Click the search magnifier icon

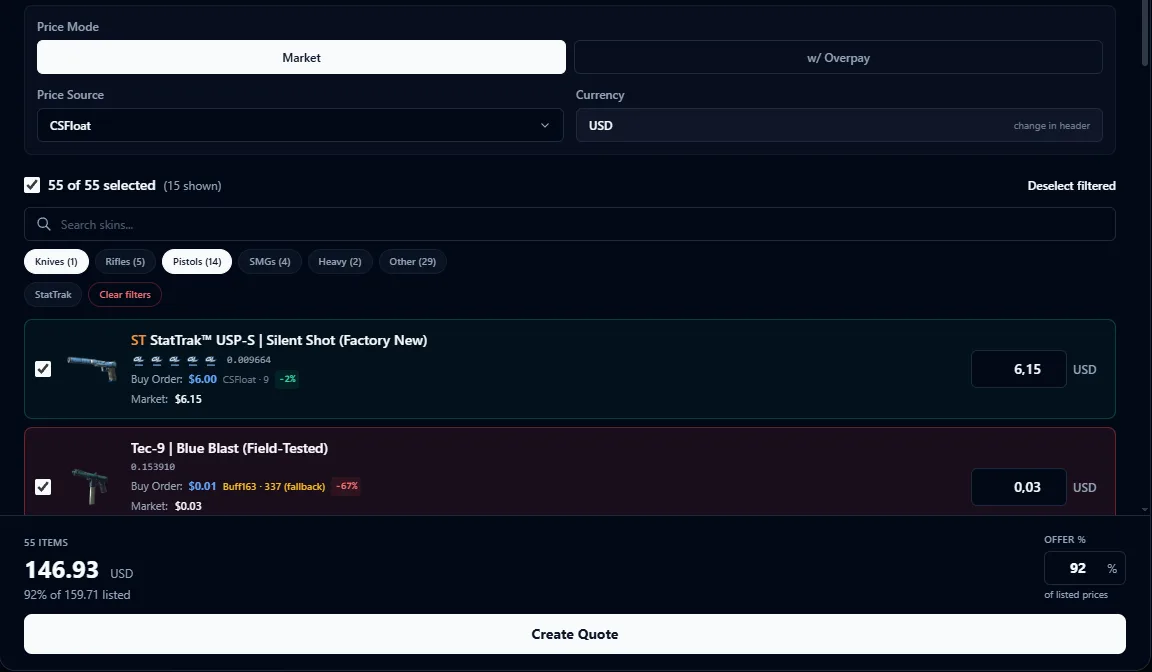[x=44, y=224]
